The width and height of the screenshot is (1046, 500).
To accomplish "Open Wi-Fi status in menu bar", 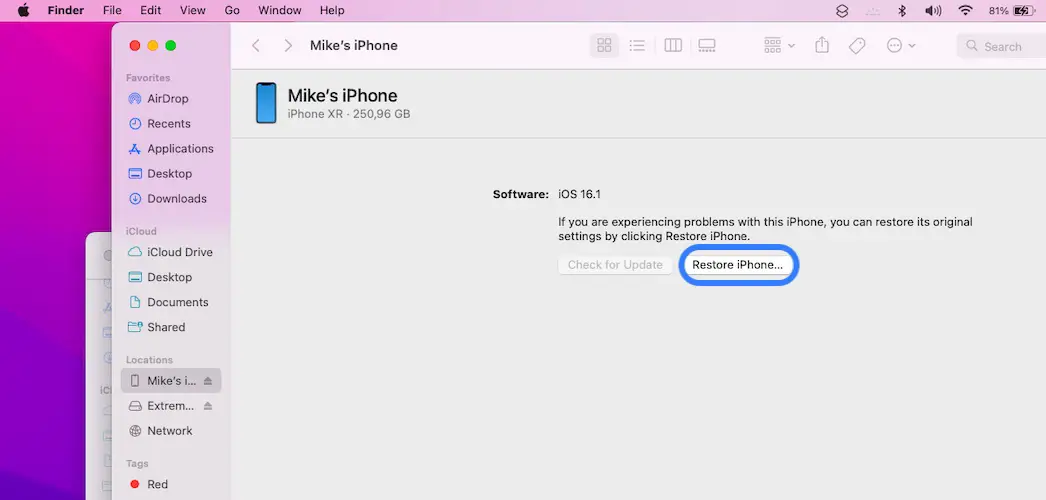I will [965, 10].
